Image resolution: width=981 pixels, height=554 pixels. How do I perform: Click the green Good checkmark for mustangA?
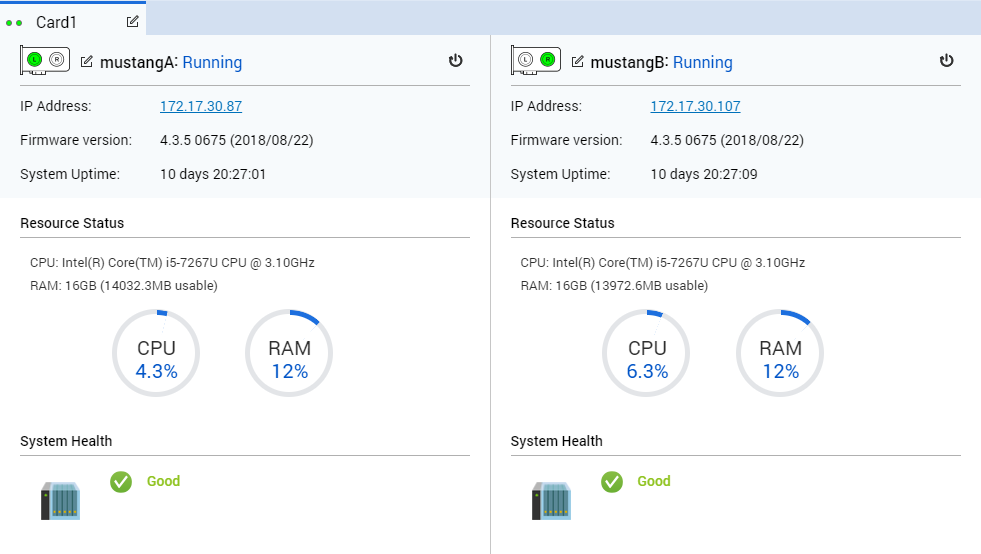(x=121, y=481)
